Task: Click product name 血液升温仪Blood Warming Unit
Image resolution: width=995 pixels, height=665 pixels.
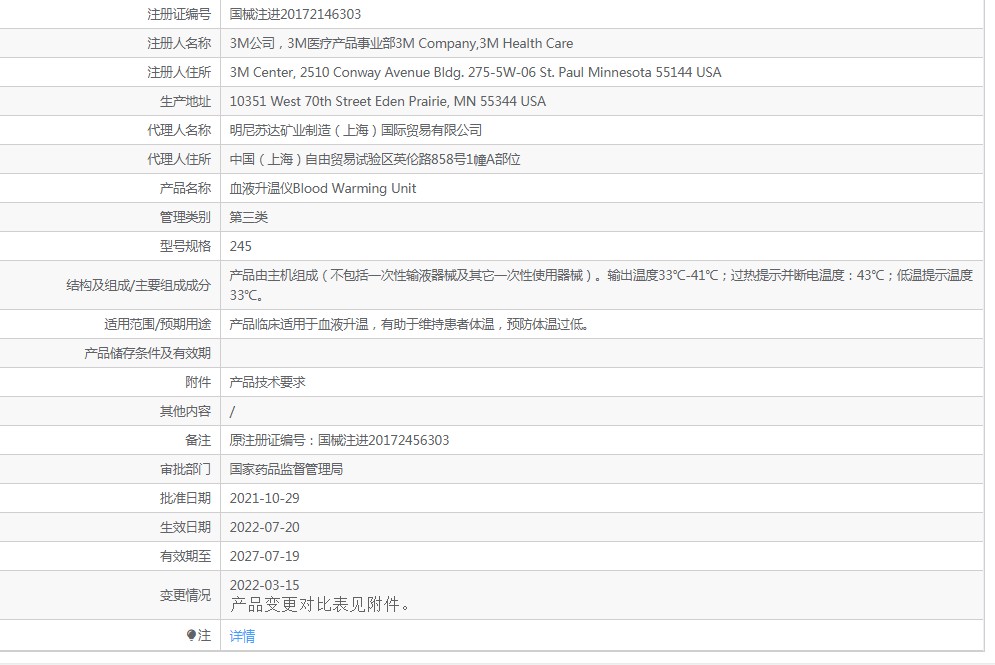Action: [x=322, y=188]
